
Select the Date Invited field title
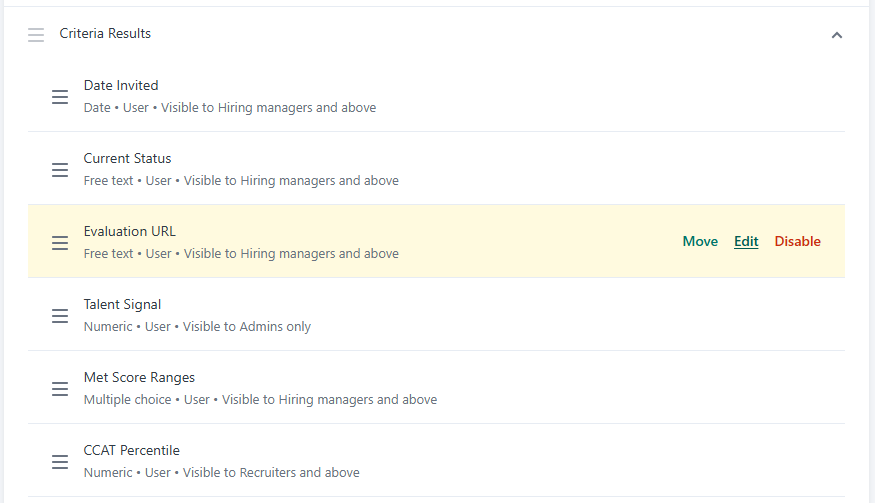[x=121, y=85]
